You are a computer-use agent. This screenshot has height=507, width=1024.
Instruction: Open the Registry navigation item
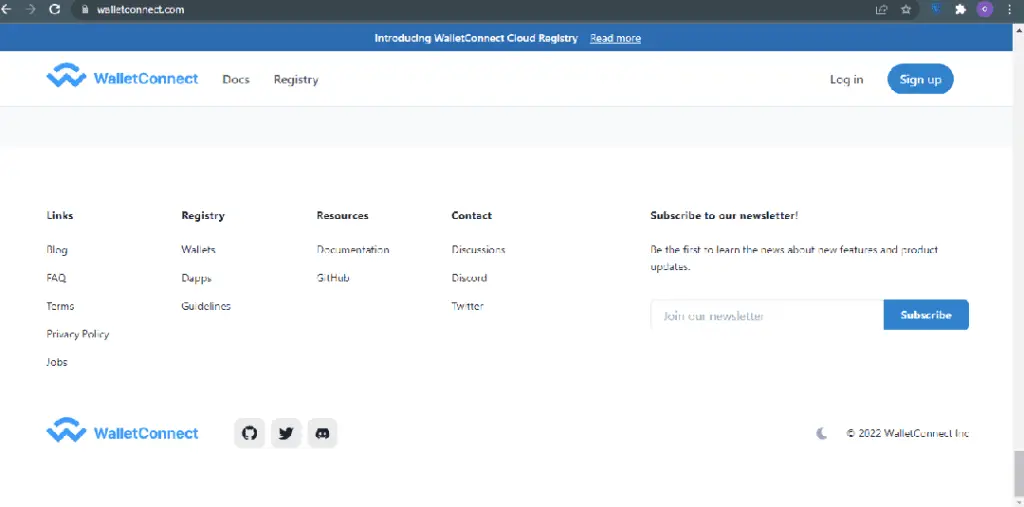[296, 79]
